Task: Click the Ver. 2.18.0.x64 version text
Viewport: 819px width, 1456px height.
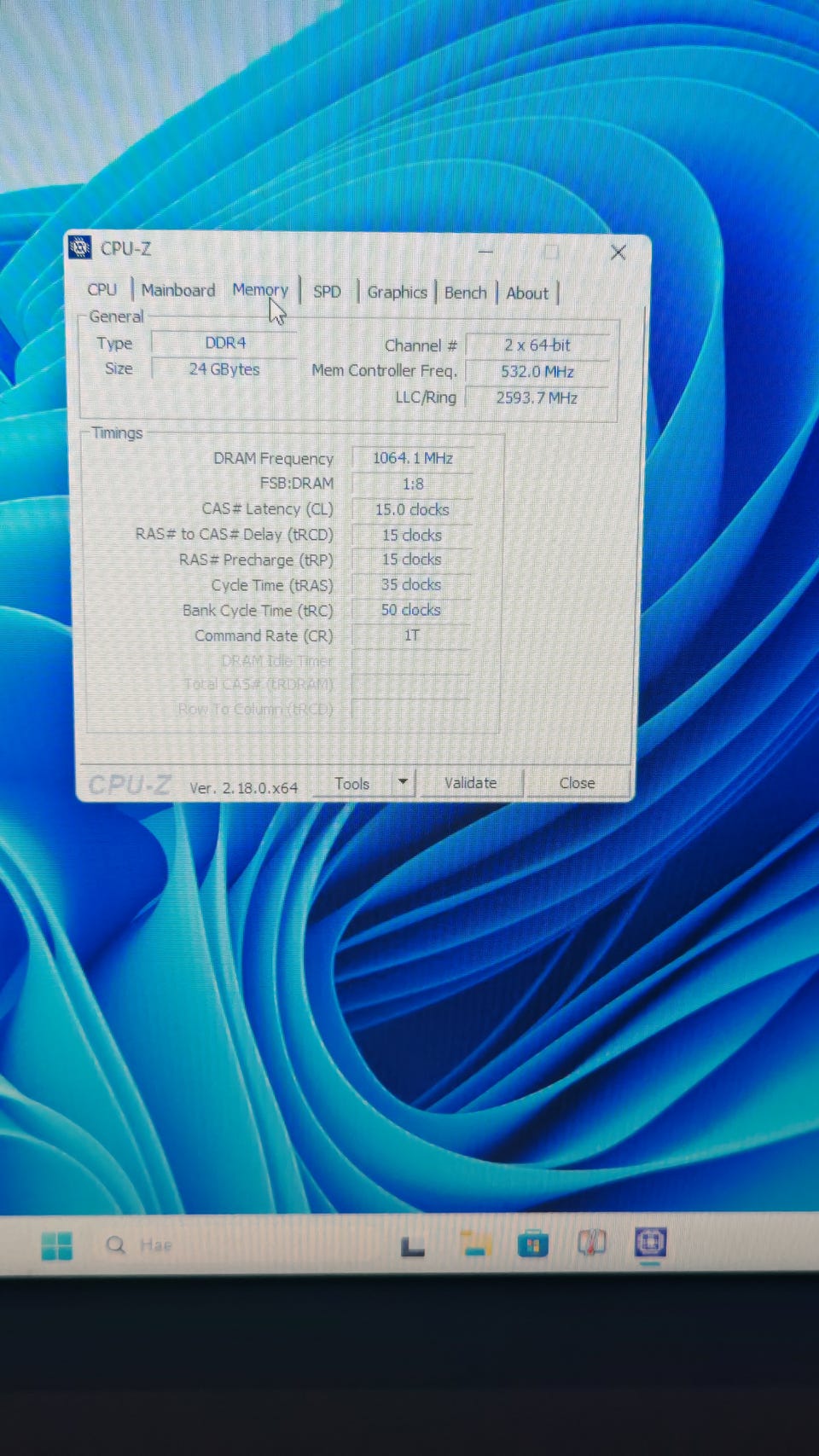Action: (x=243, y=788)
